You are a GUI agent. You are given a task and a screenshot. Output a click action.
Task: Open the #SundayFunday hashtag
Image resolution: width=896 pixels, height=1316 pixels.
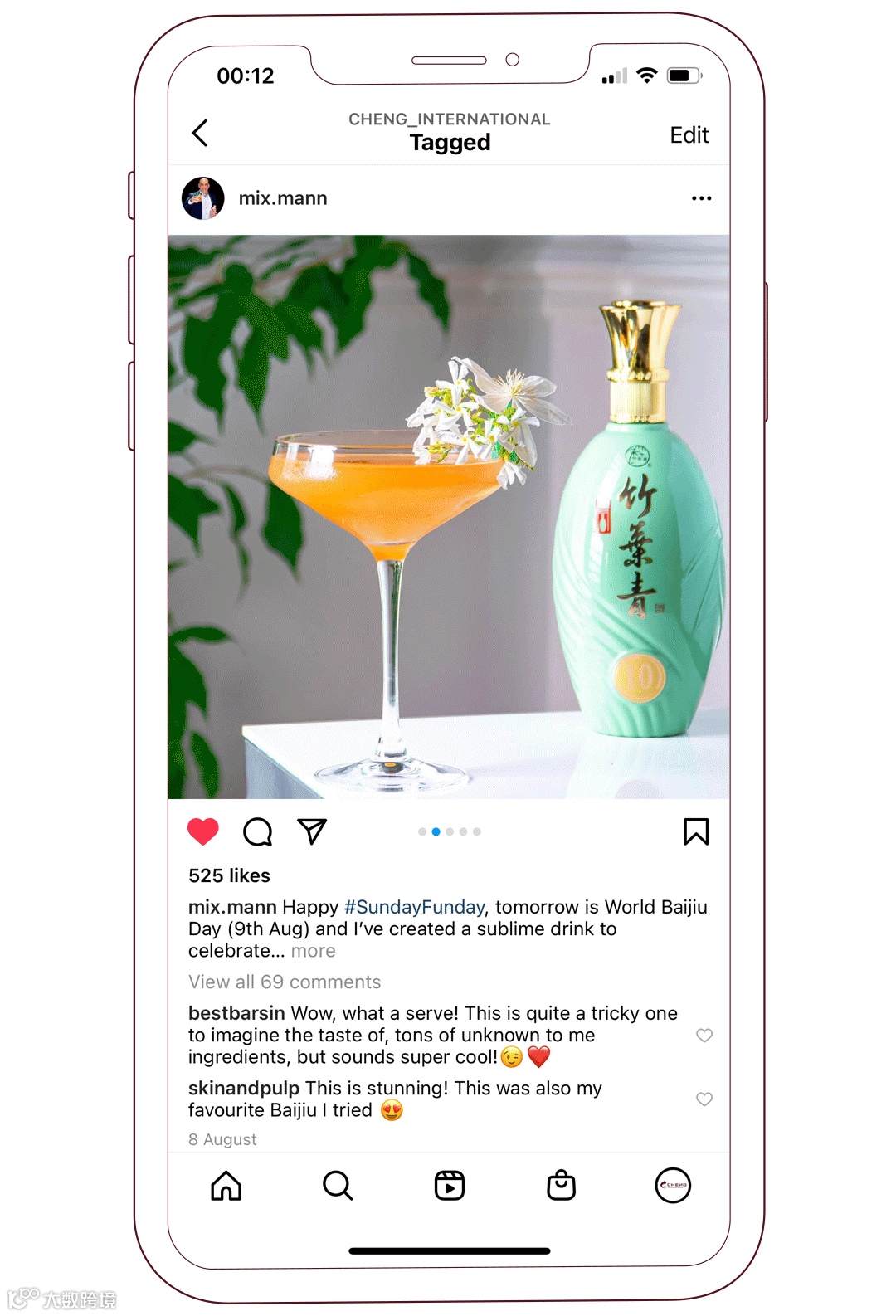pyautogui.click(x=414, y=907)
